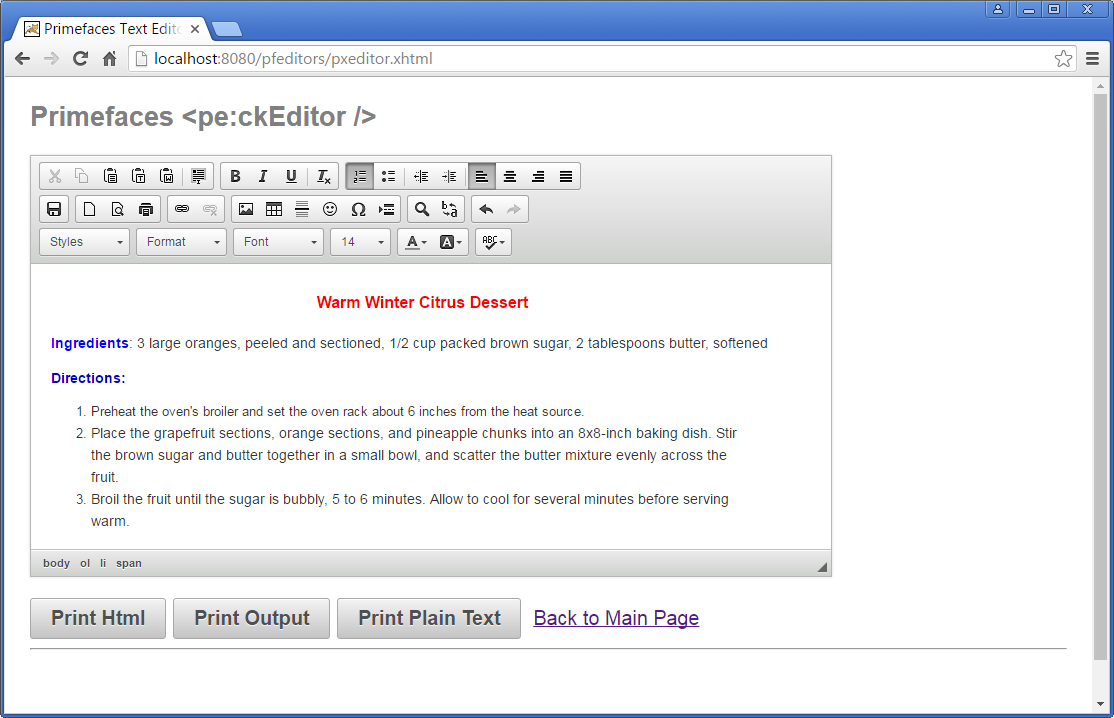Toggle Align Right
This screenshot has width=1114, height=718.
click(x=538, y=176)
